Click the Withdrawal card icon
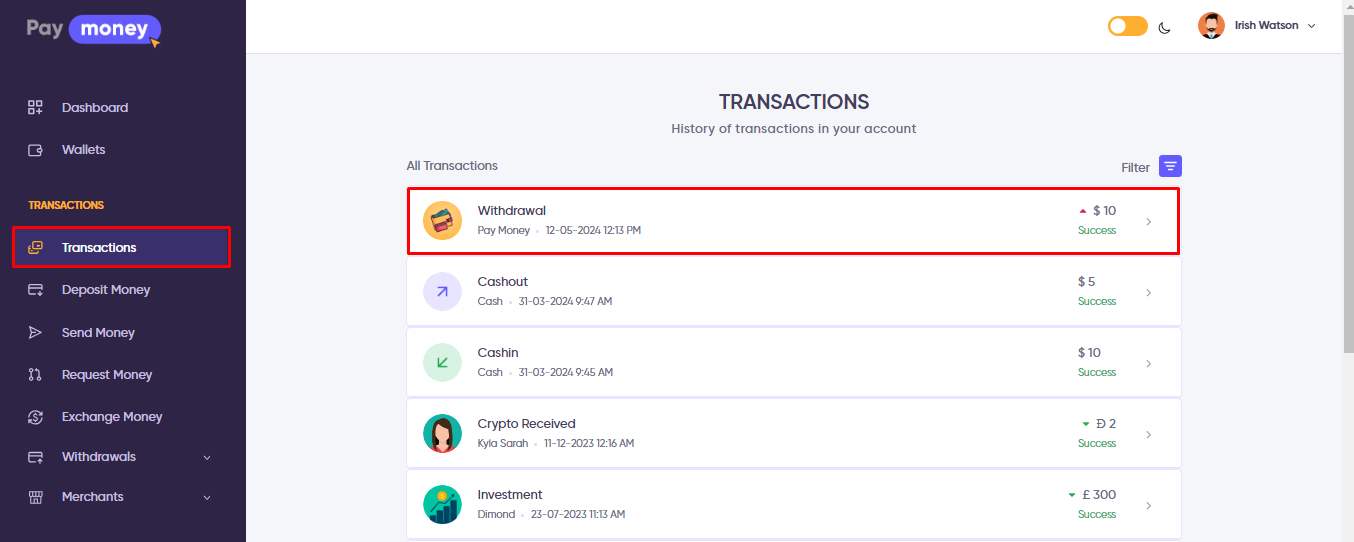The width and height of the screenshot is (1354, 542). [442, 221]
